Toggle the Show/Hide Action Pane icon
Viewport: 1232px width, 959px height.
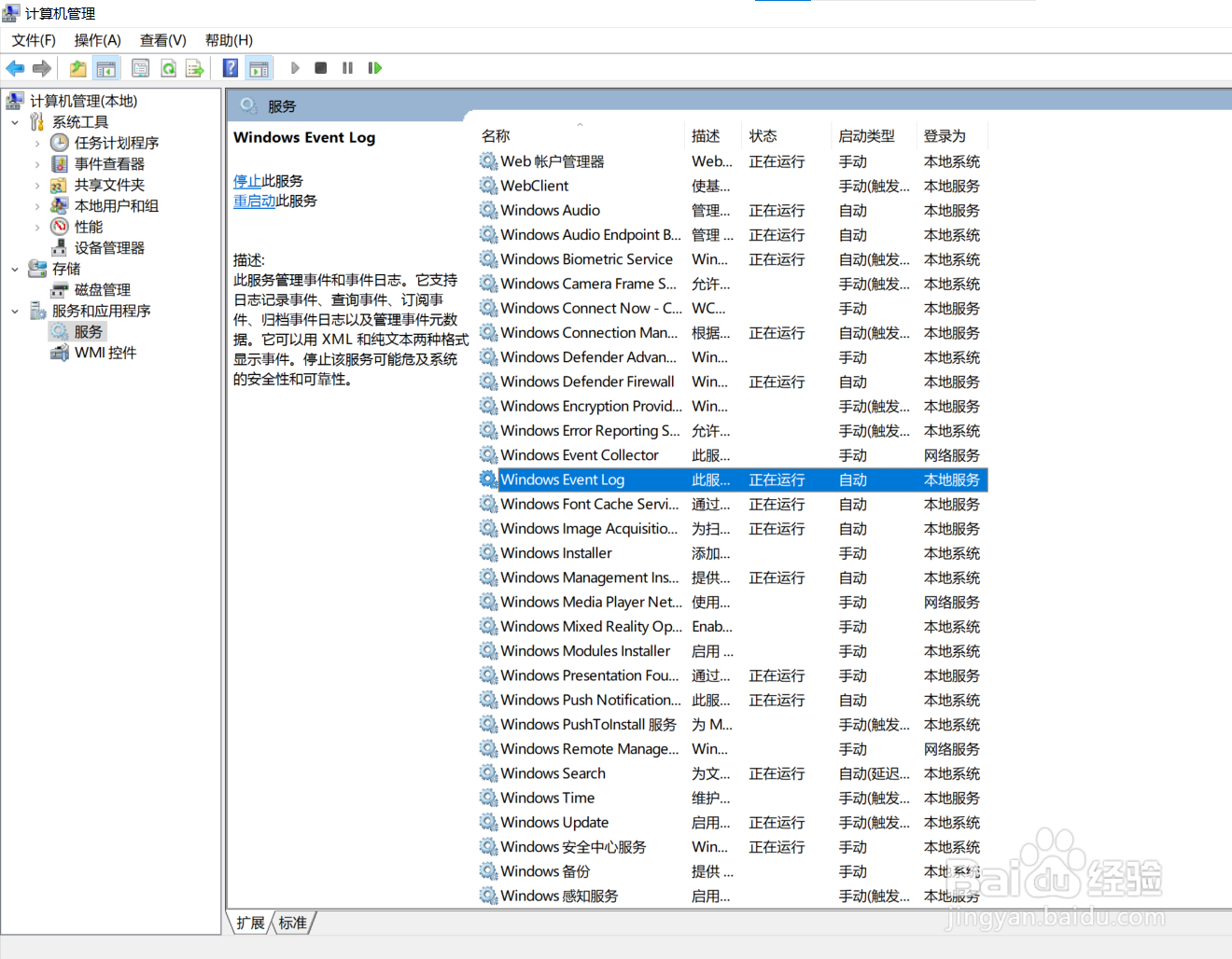tap(259, 68)
